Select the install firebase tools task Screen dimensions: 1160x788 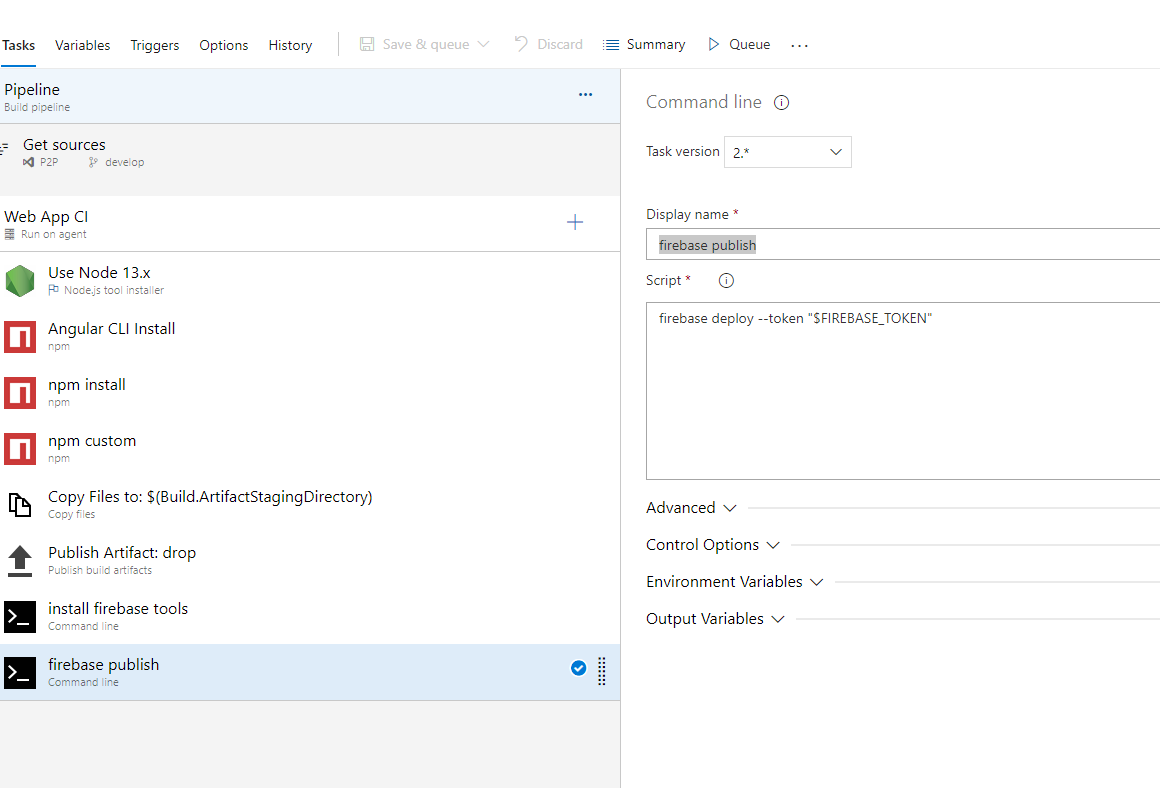coord(310,616)
